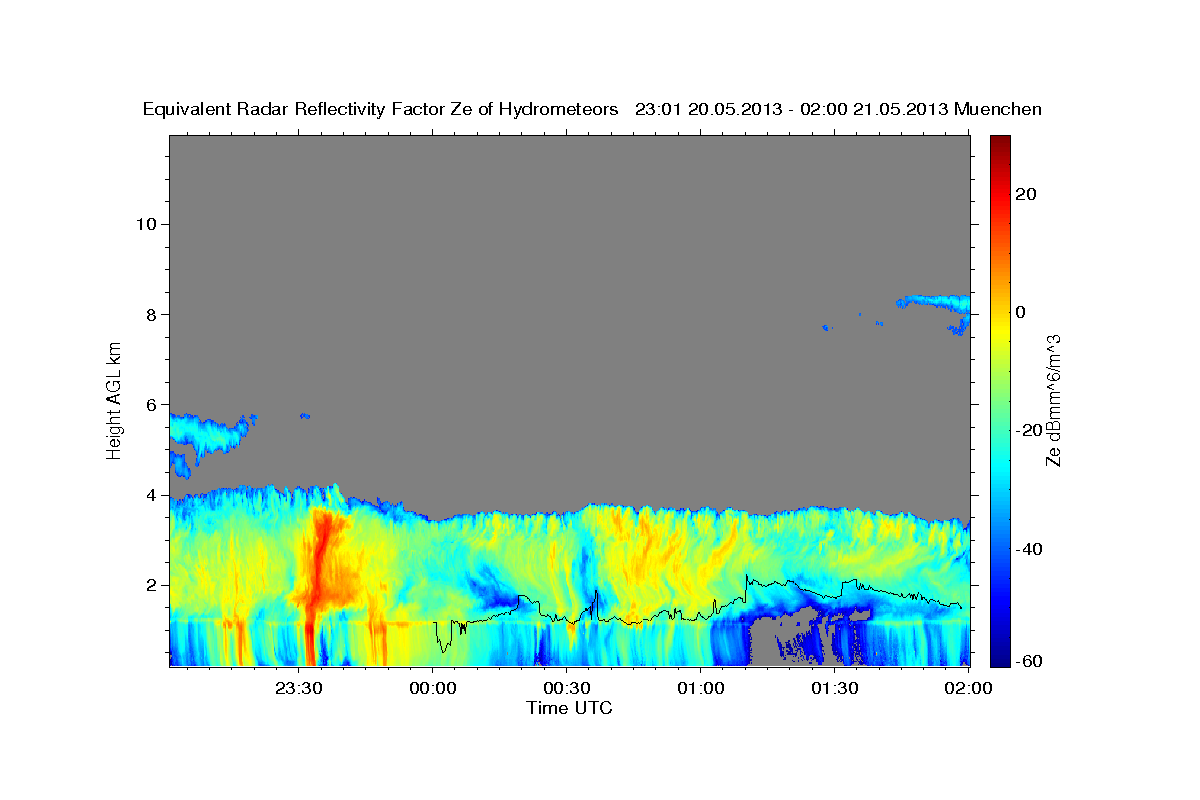Click the height tick label '2' on left axis
The height and width of the screenshot is (800, 1200).
point(149,585)
